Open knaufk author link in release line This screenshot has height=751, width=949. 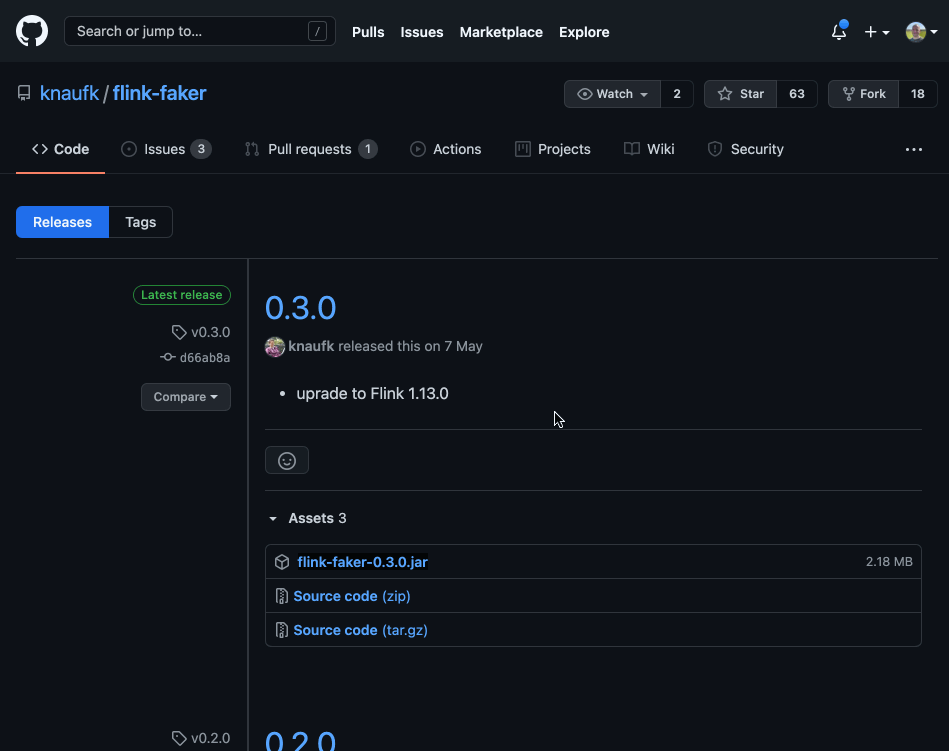click(x=311, y=346)
